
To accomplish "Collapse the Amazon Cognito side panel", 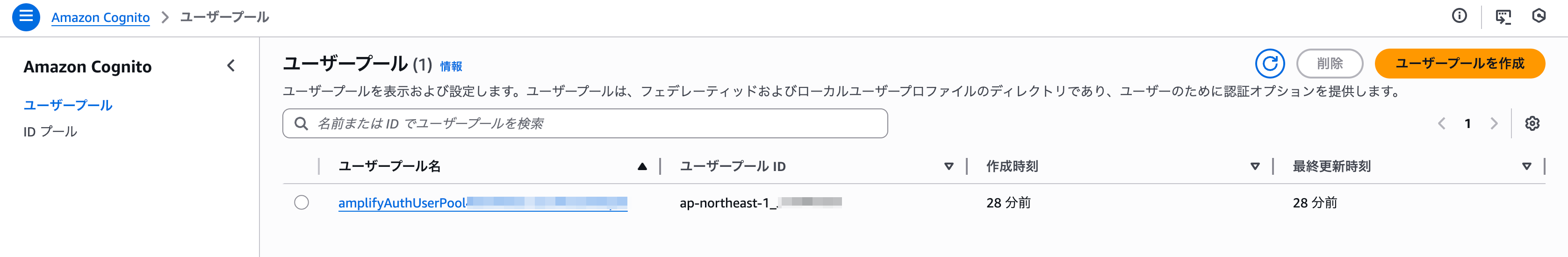I will (230, 66).
